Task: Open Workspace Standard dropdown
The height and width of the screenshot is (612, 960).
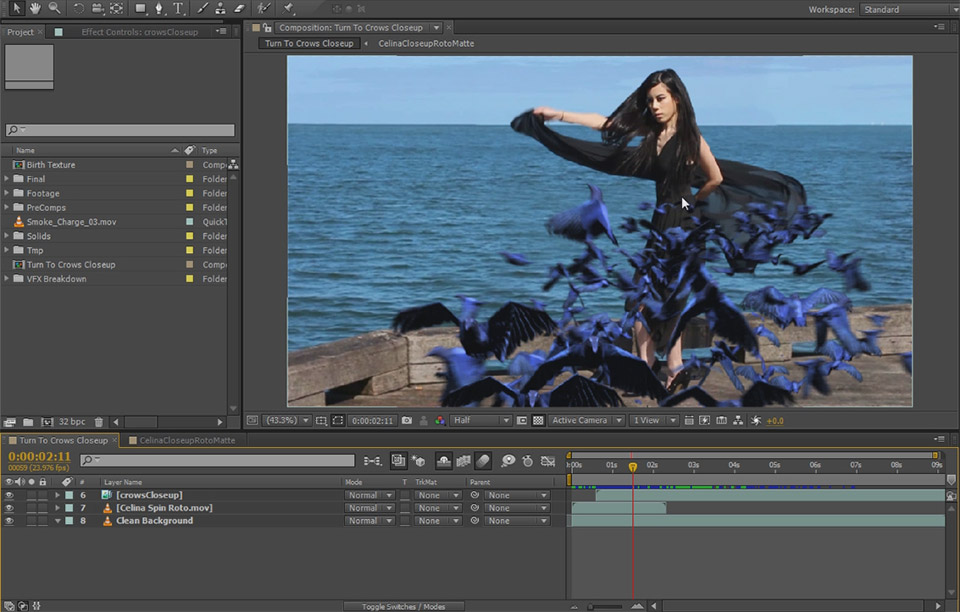Action: tap(908, 9)
